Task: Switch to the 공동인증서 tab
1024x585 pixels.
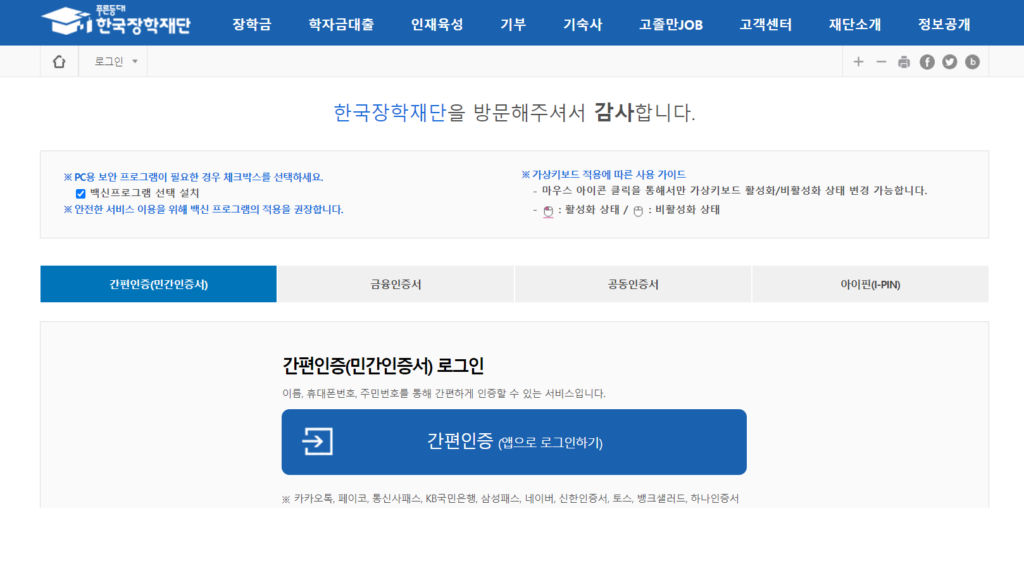Action: (x=633, y=284)
